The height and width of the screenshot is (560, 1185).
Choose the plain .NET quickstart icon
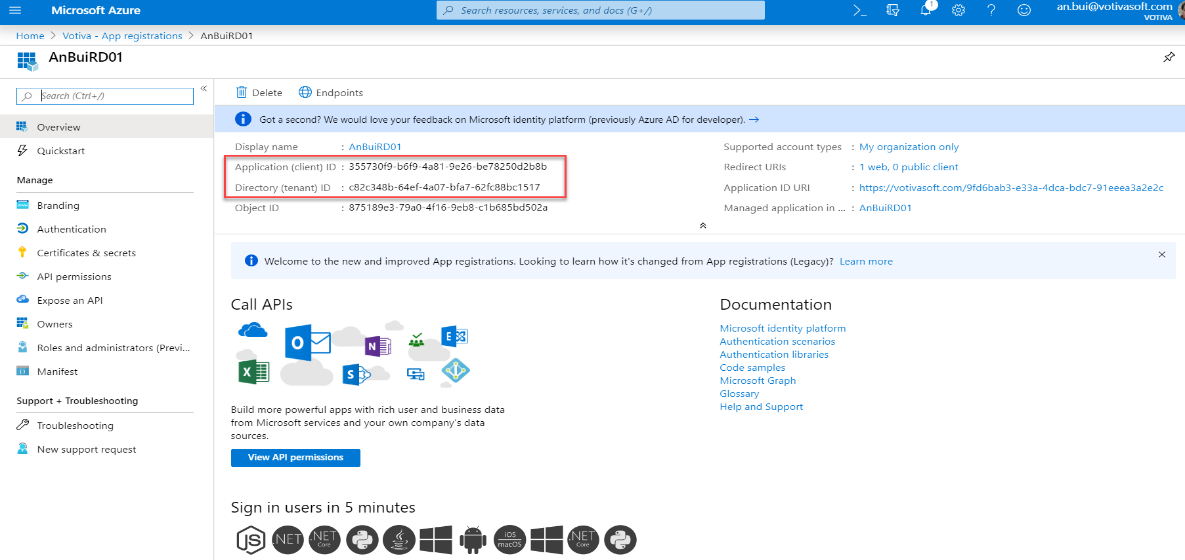point(287,539)
